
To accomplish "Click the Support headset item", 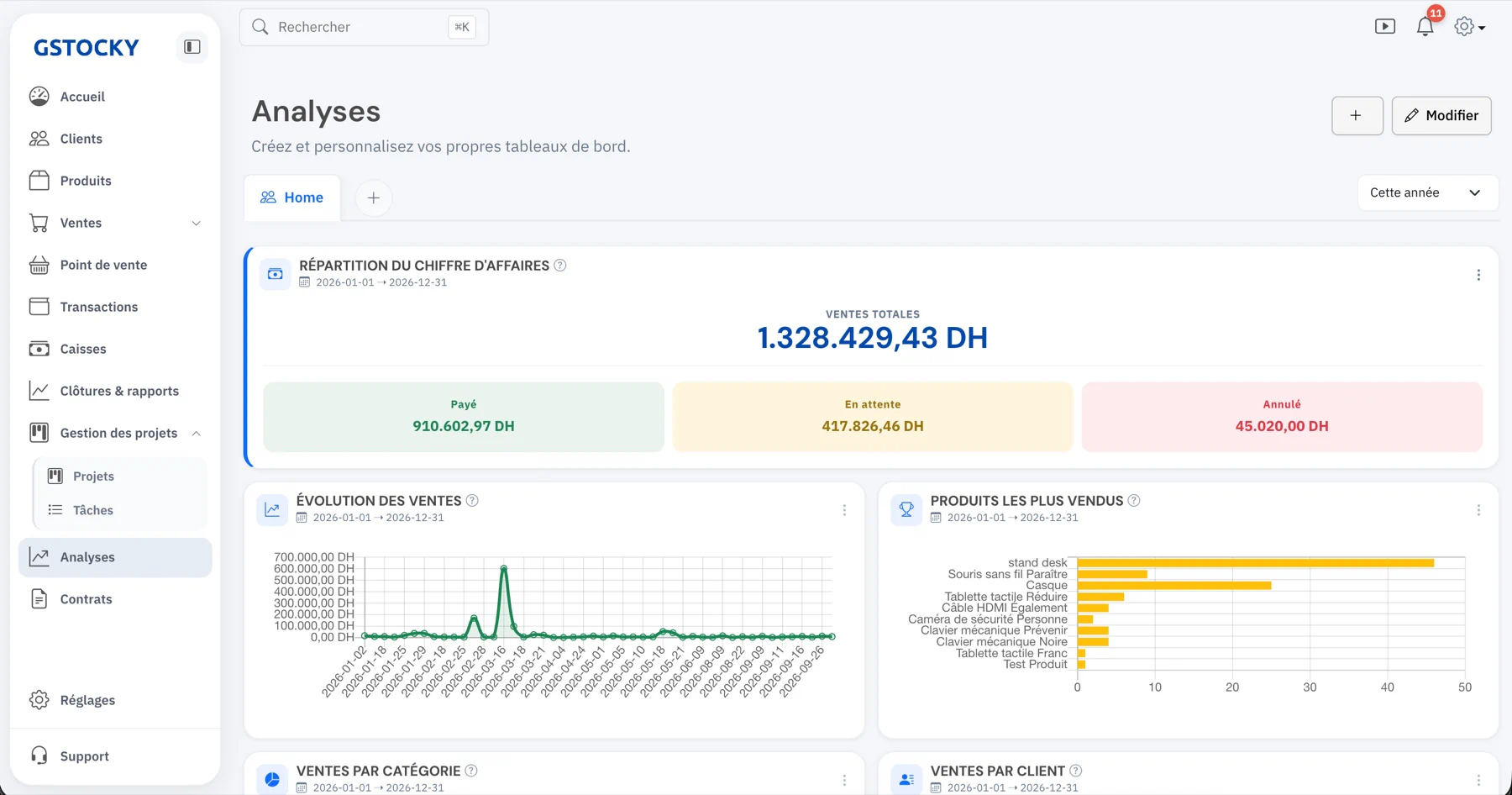I will tap(69, 756).
